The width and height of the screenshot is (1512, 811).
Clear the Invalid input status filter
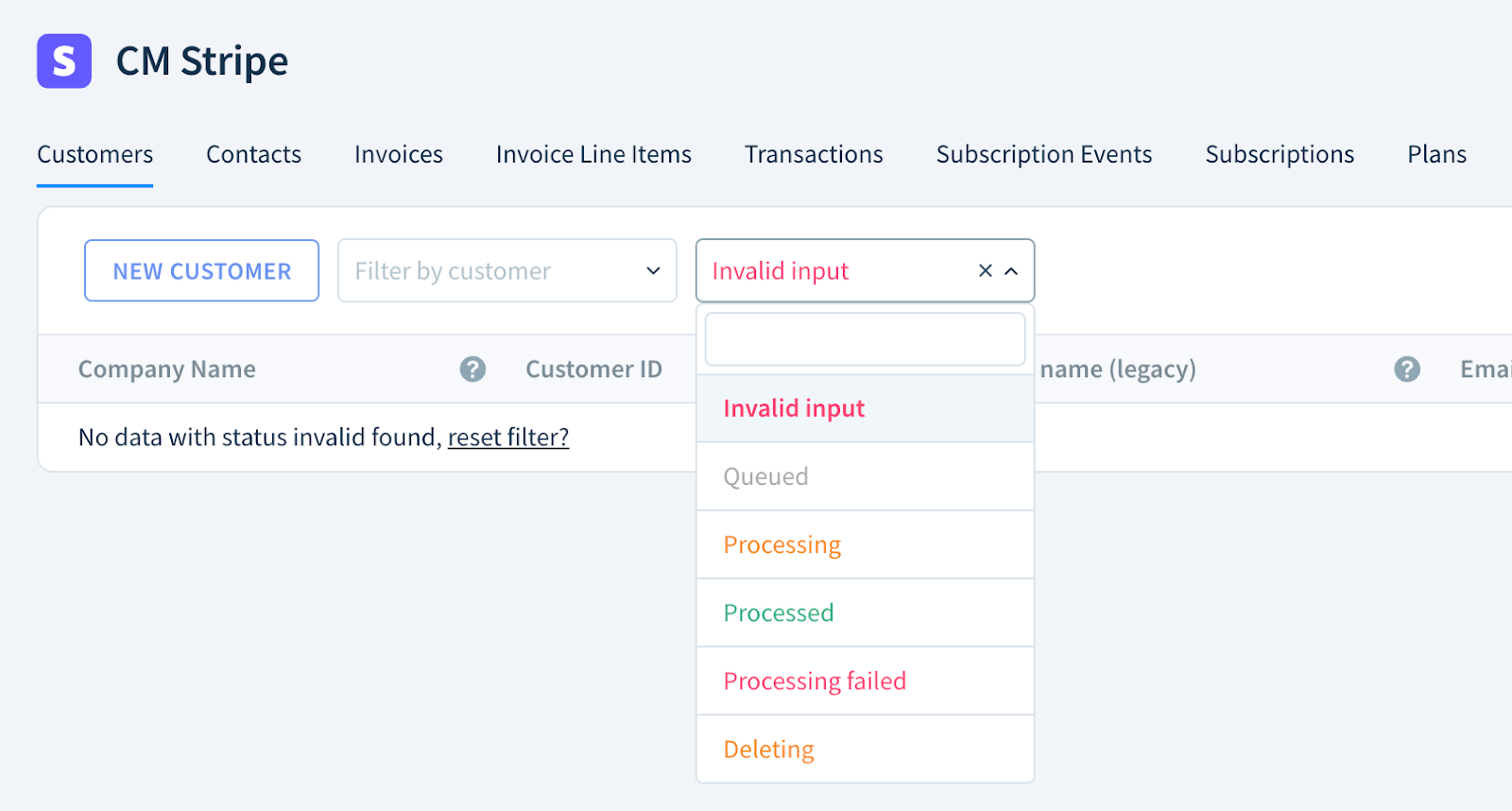click(985, 271)
